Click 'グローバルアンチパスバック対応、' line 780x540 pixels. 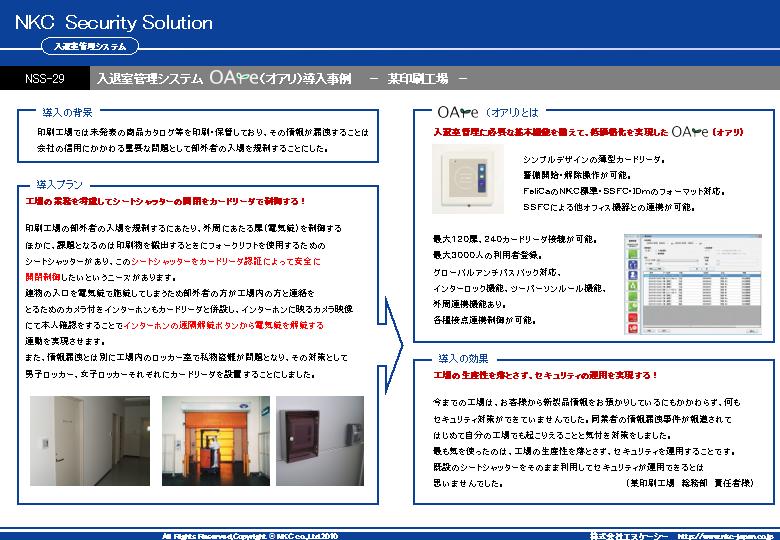497,272
